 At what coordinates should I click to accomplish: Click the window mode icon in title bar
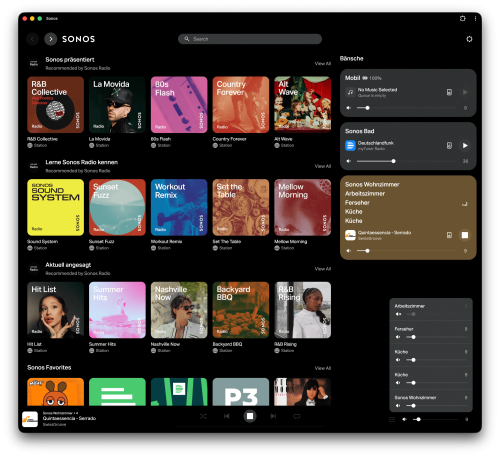463,18
